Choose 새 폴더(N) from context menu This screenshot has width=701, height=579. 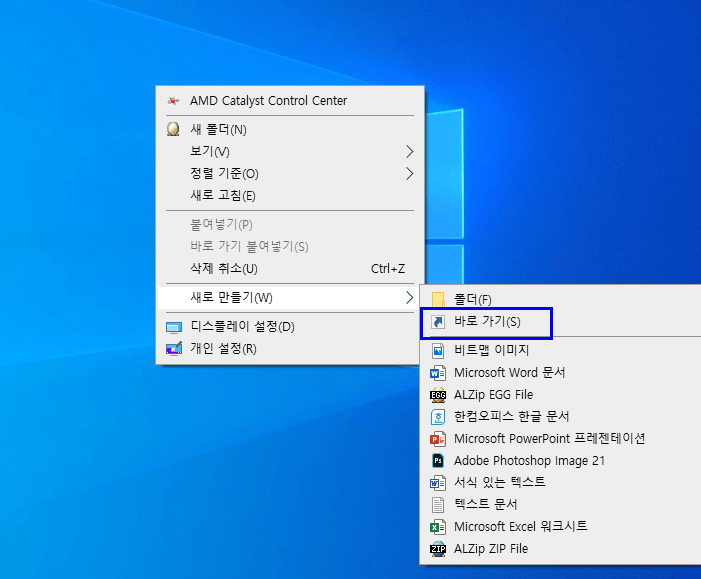pos(290,130)
